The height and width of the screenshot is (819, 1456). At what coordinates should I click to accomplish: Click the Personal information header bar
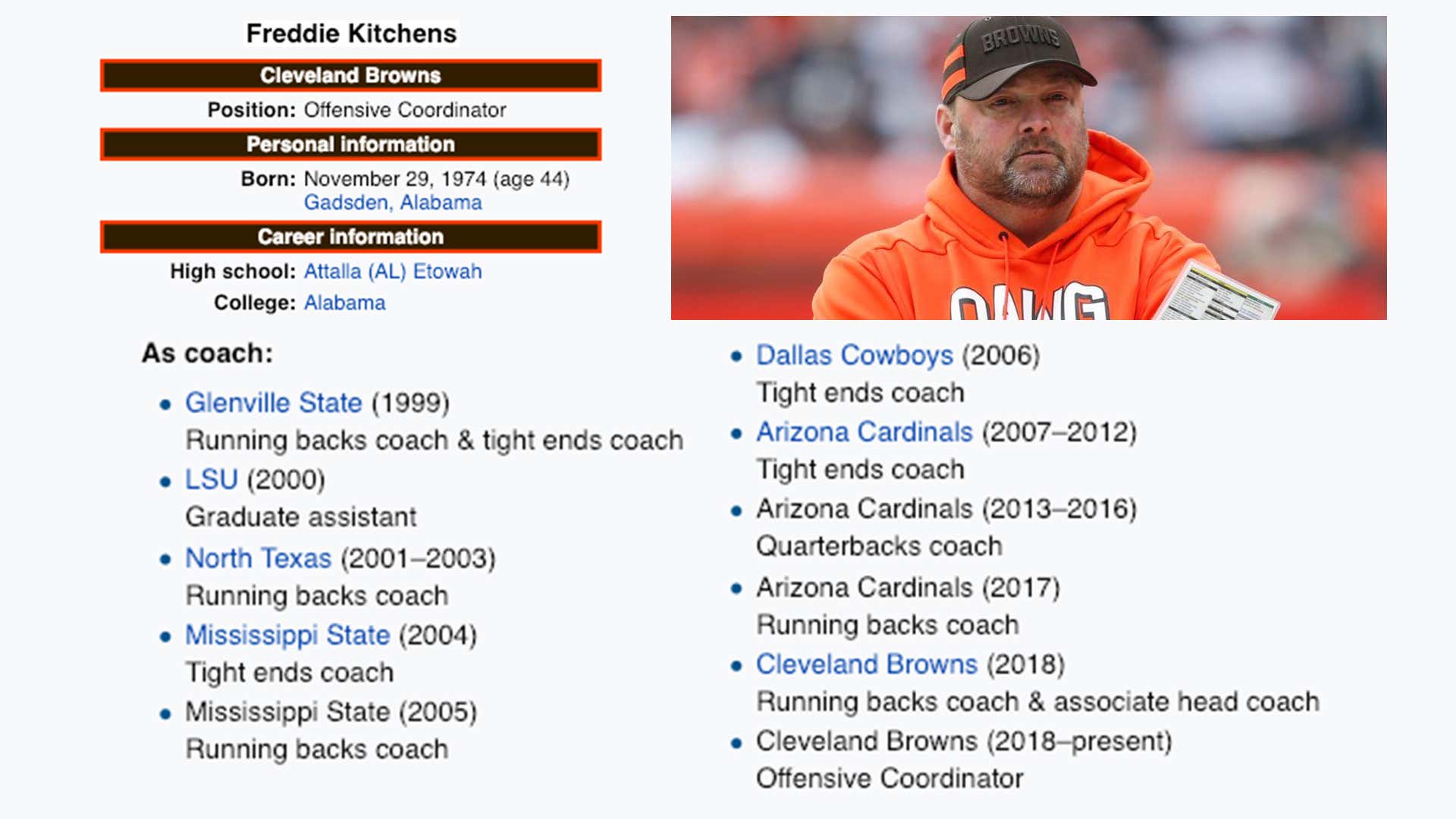point(350,144)
